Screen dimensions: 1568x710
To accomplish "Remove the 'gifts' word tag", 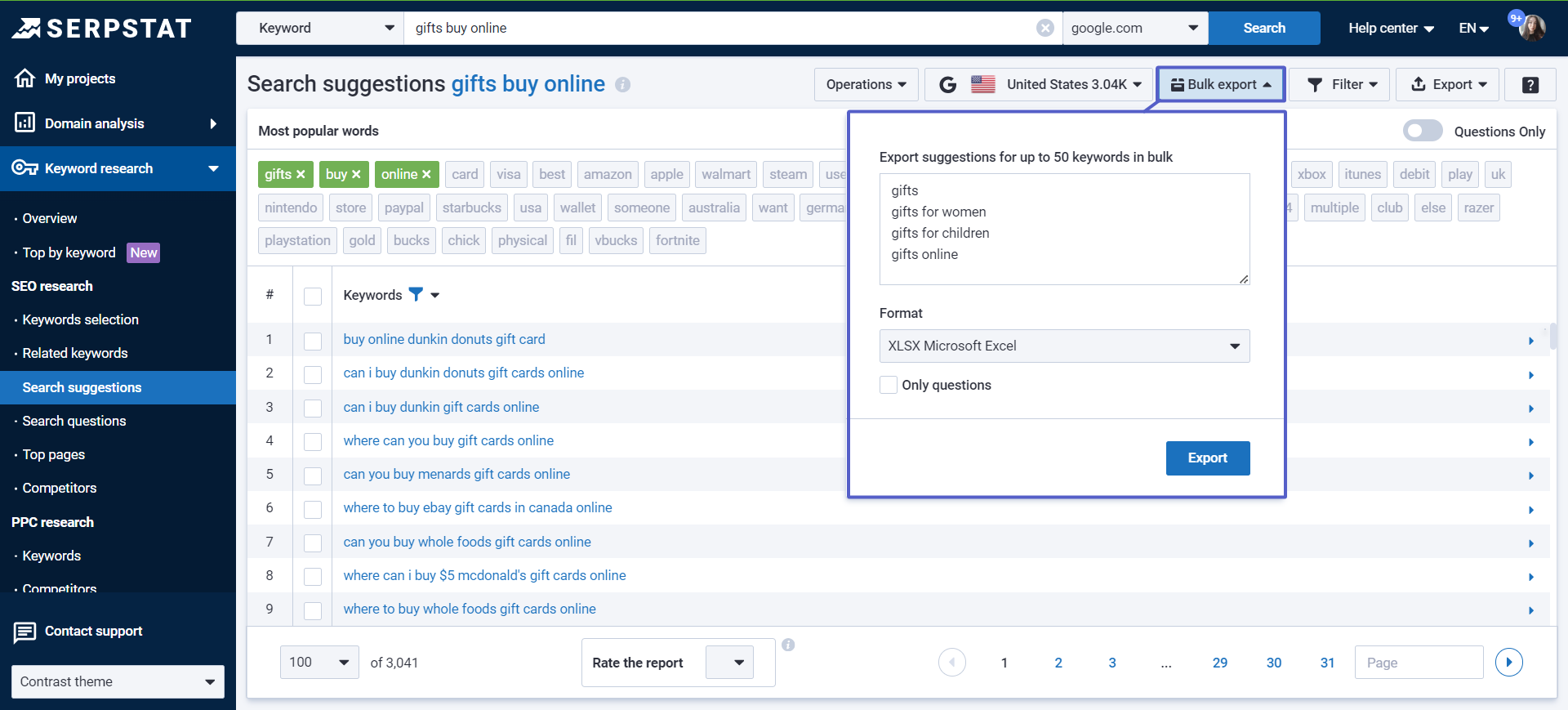I will [301, 174].
